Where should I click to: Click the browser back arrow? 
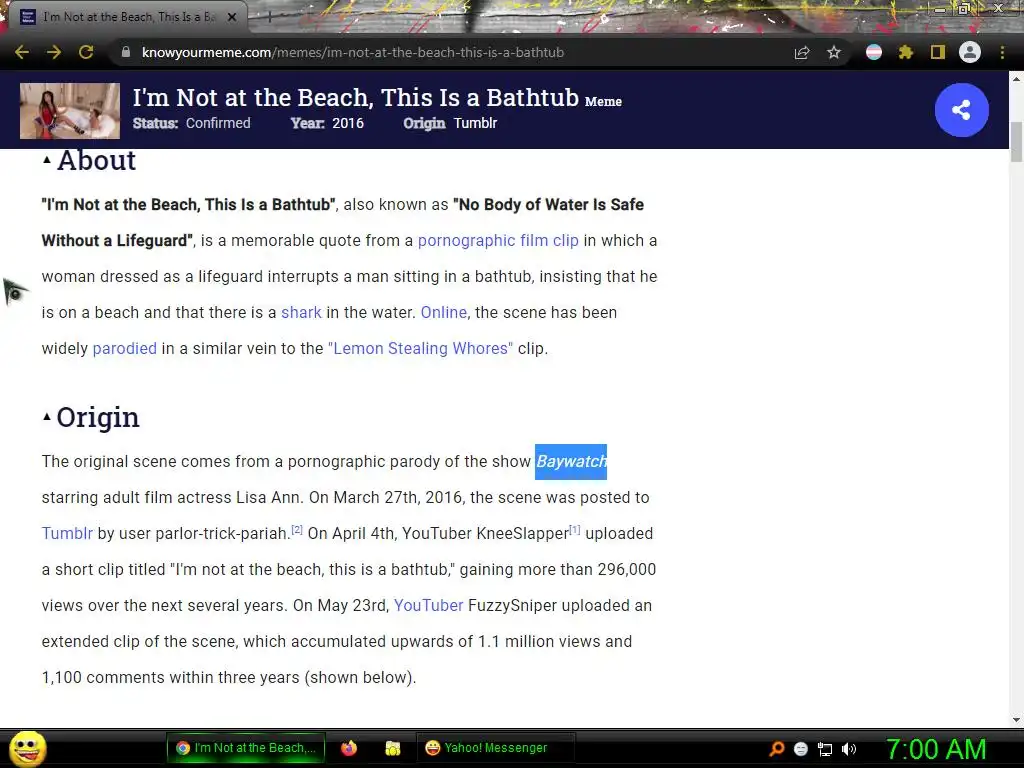coord(22,52)
